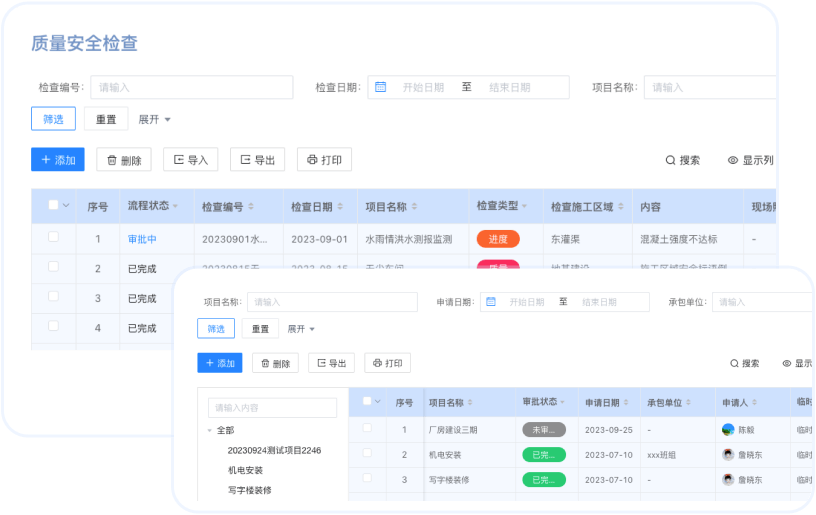Click the 导入 import button
Viewport: 816px width, 515px height.
[190, 160]
